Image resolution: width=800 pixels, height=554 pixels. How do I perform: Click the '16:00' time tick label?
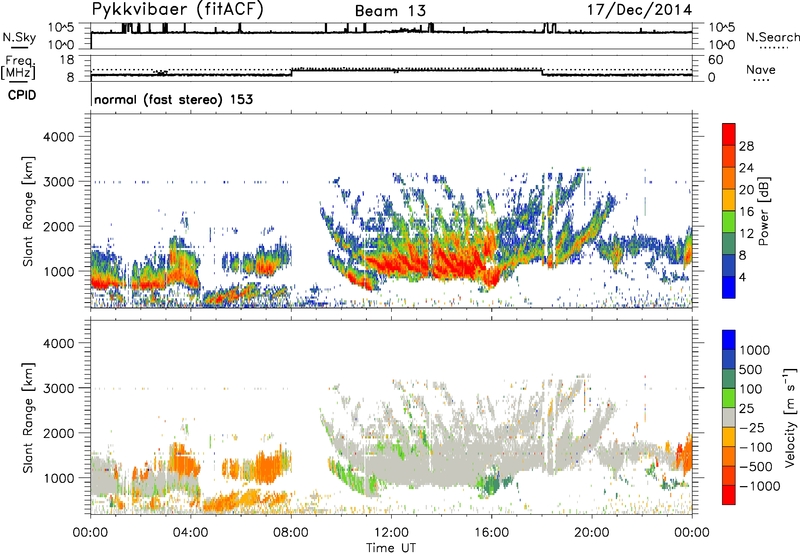[x=491, y=533]
